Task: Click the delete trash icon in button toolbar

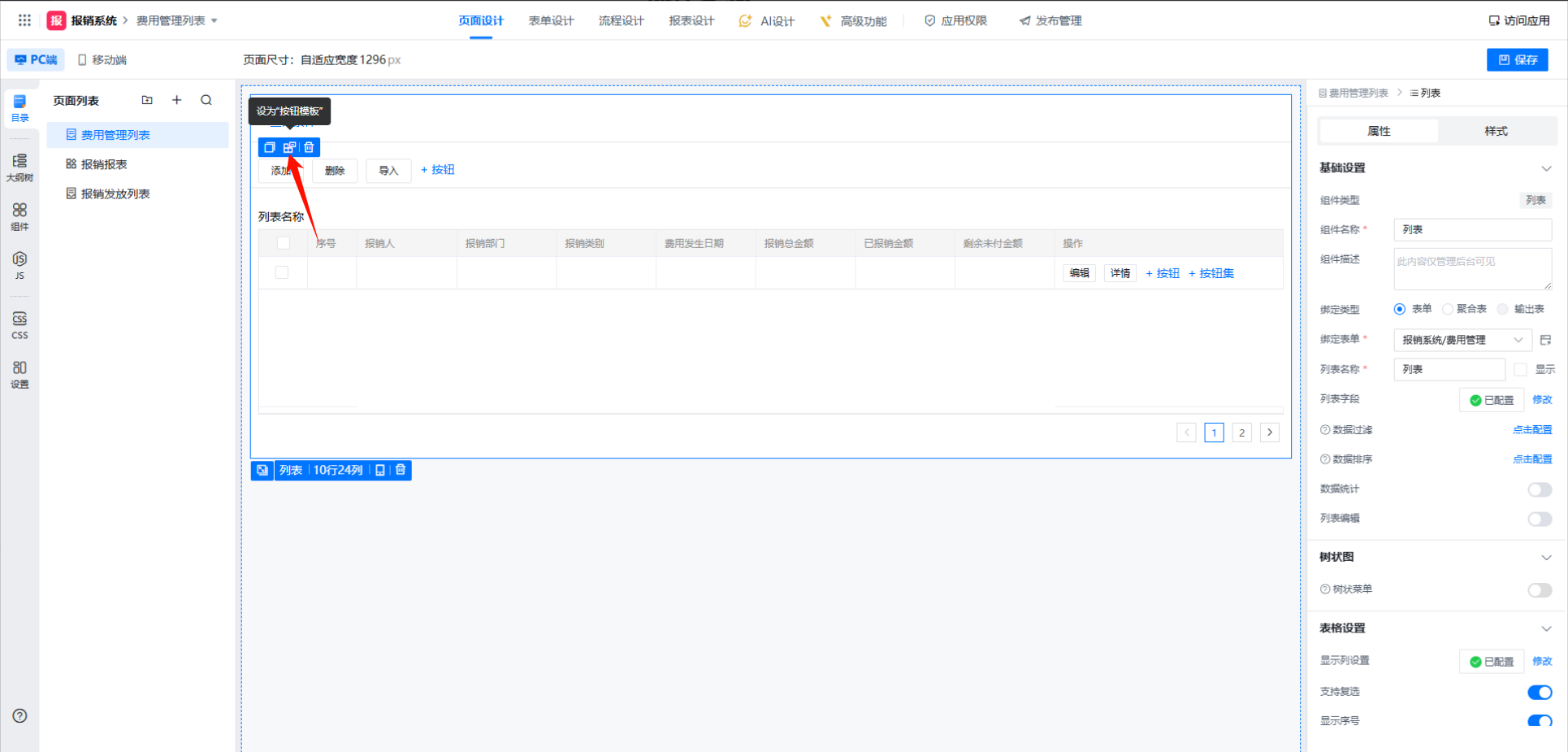Action: [309, 147]
